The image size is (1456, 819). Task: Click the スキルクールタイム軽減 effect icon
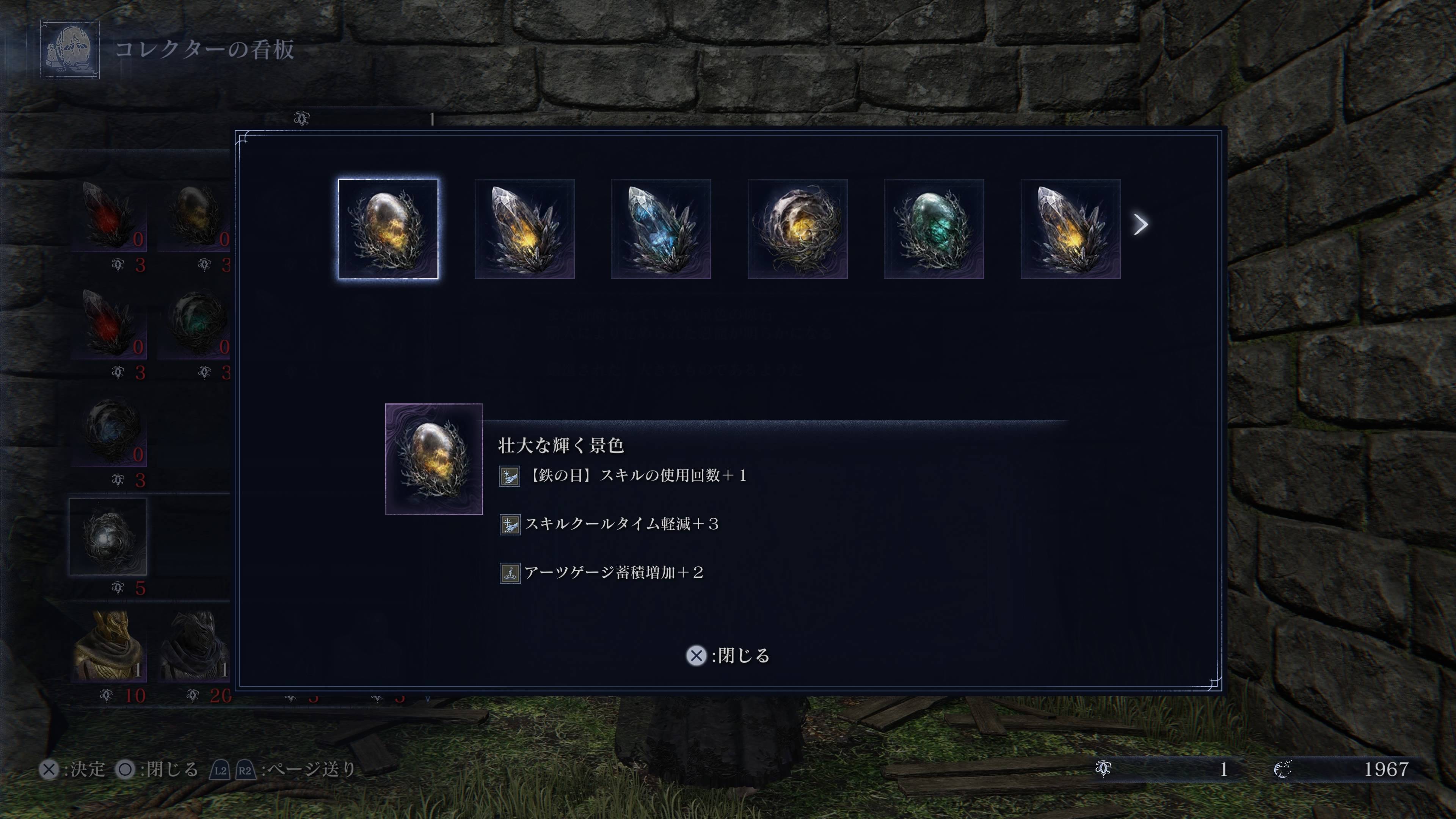pyautogui.click(x=509, y=524)
